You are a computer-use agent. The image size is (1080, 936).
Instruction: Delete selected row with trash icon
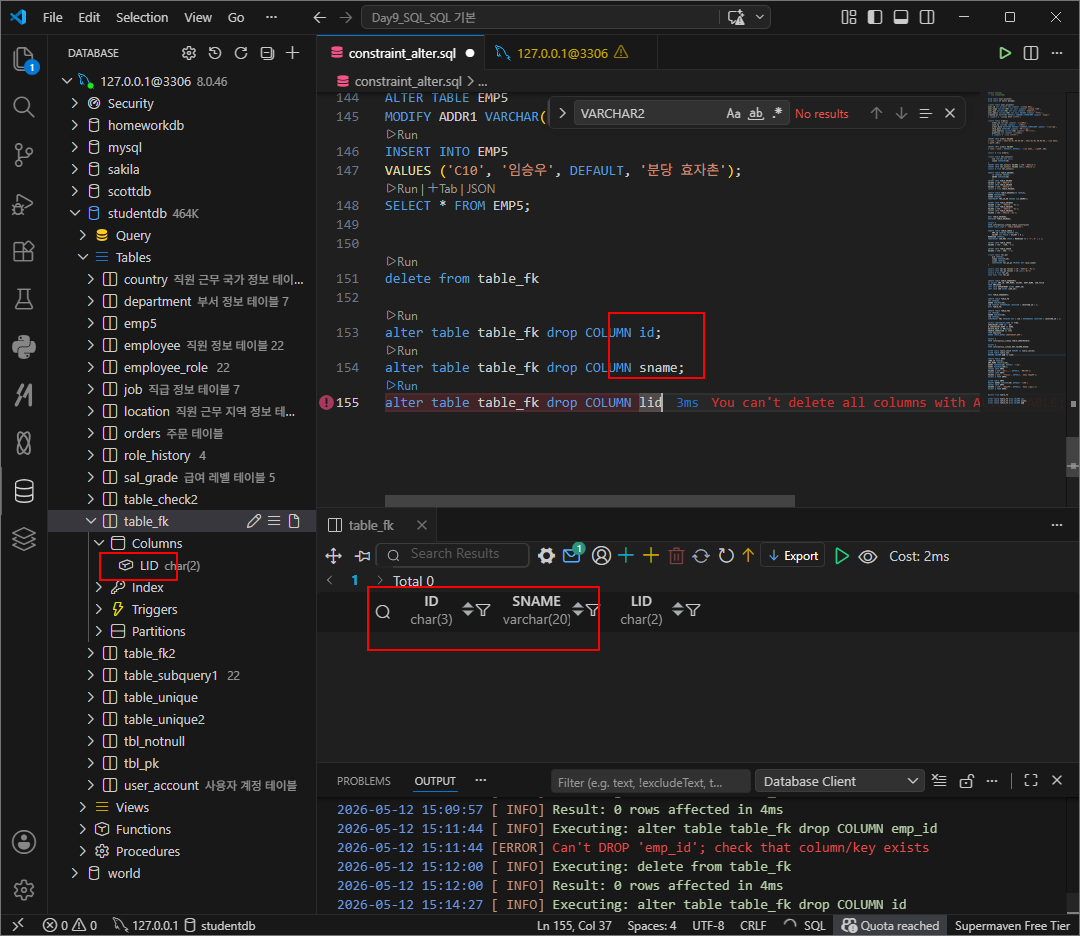click(x=676, y=556)
